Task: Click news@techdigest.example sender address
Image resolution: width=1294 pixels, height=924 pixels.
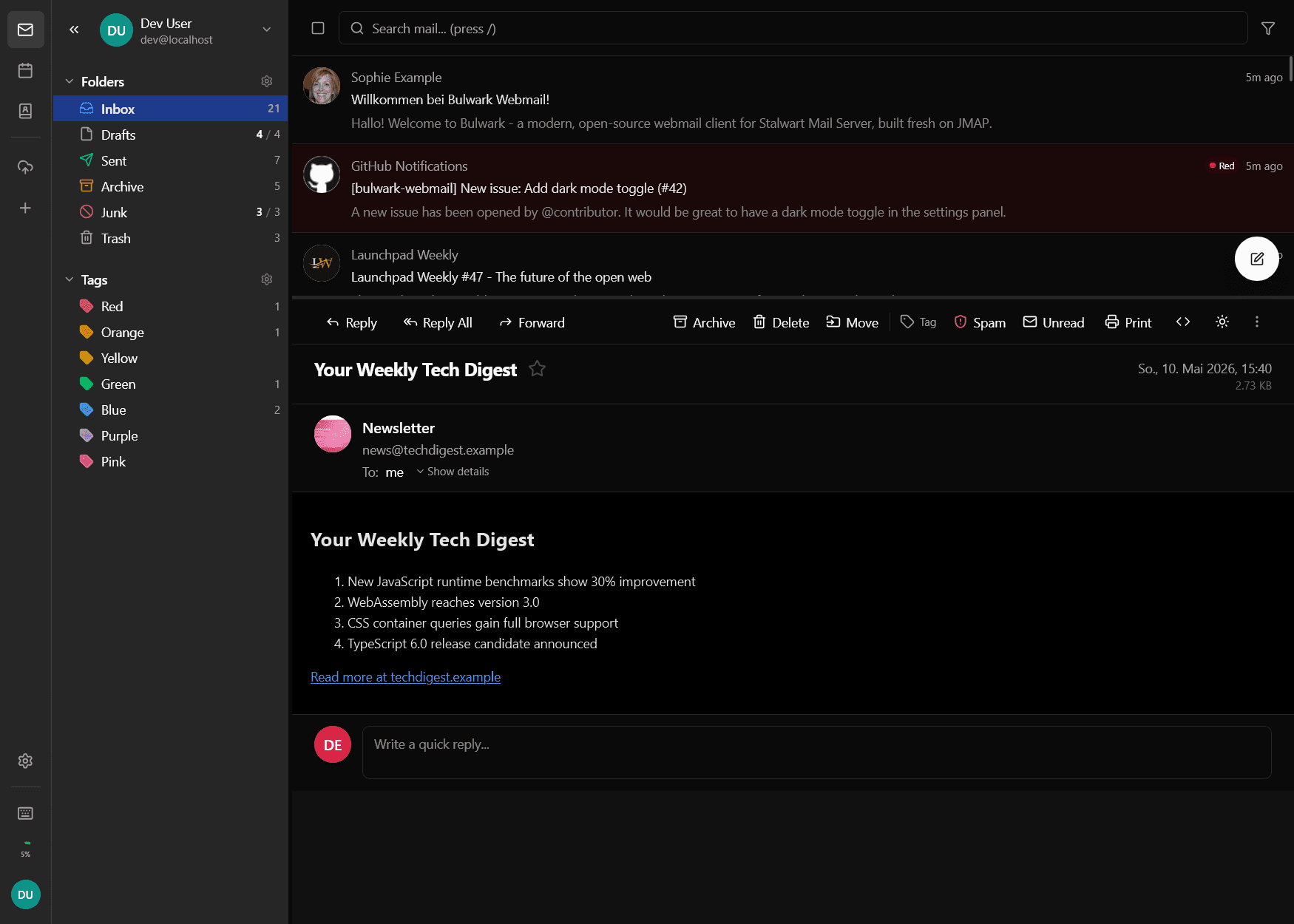Action: [x=438, y=450]
